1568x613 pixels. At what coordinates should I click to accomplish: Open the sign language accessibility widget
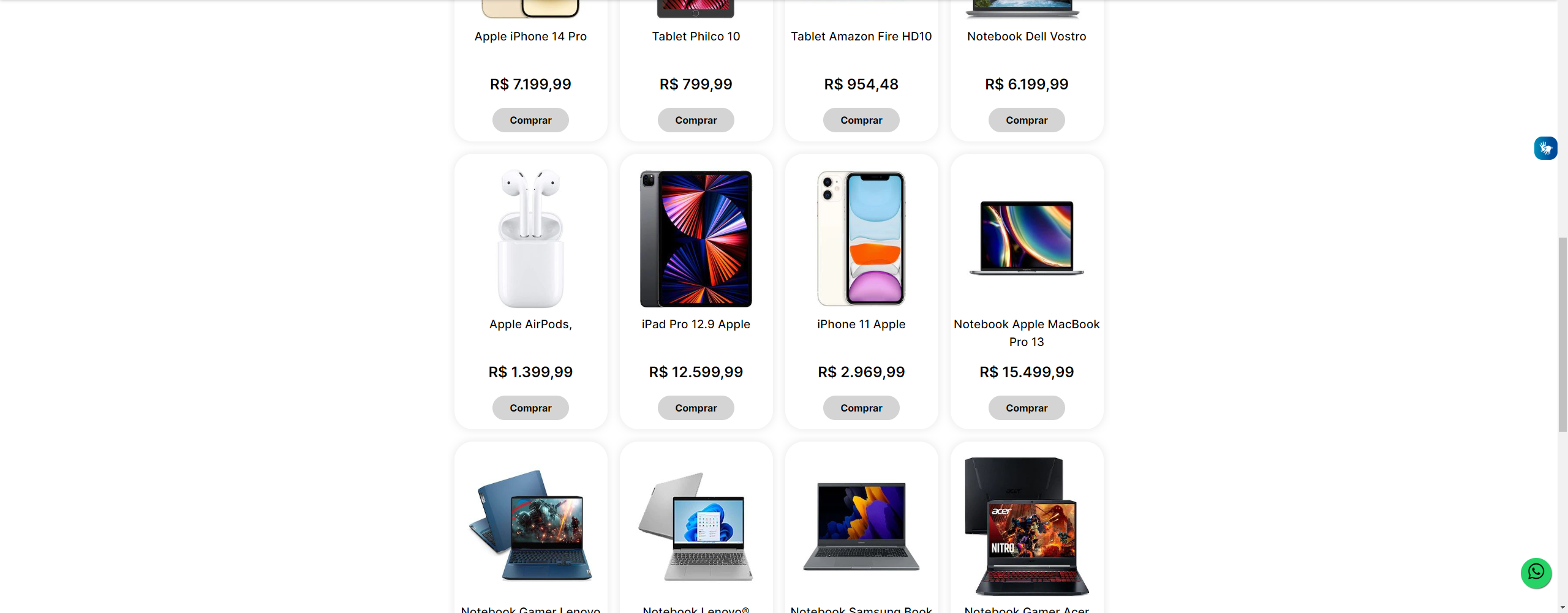tap(1545, 148)
